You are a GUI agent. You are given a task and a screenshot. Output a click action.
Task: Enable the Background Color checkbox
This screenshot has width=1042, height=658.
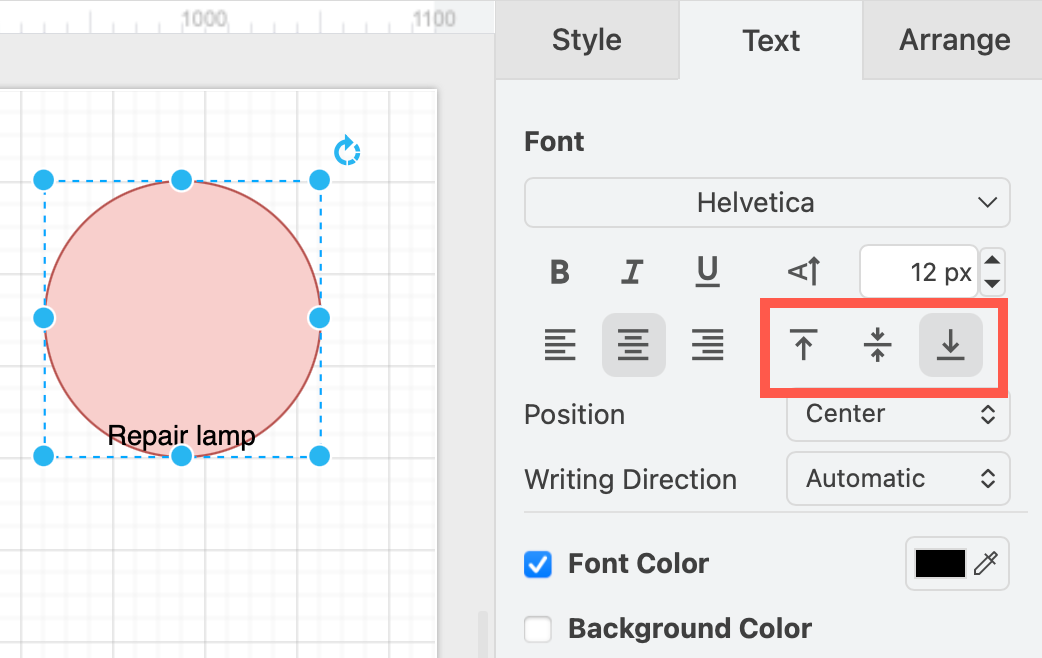click(538, 629)
